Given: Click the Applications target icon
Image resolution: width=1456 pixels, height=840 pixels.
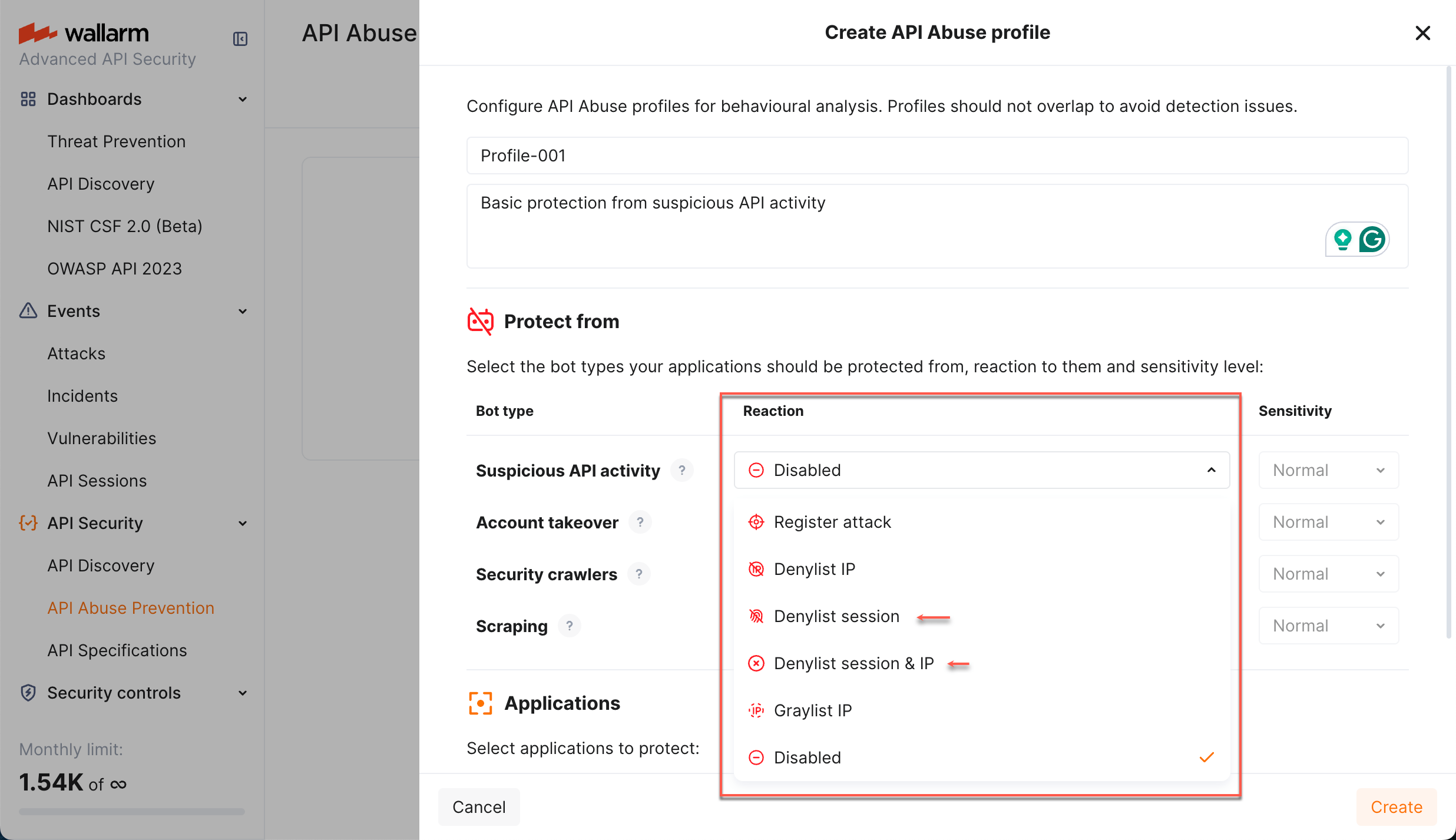Looking at the screenshot, I should (x=481, y=703).
